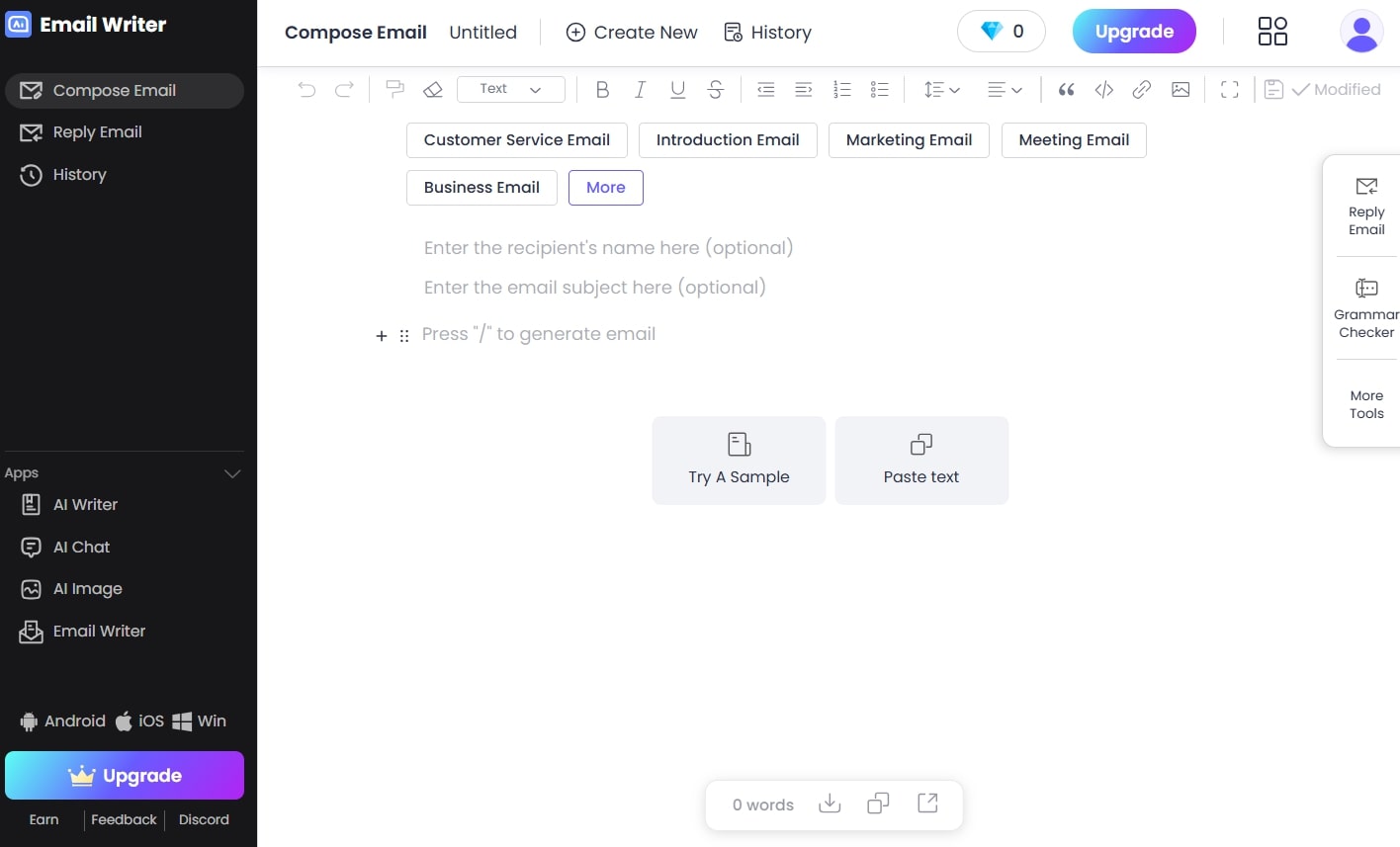Insert a link with chain icon

(1142, 90)
